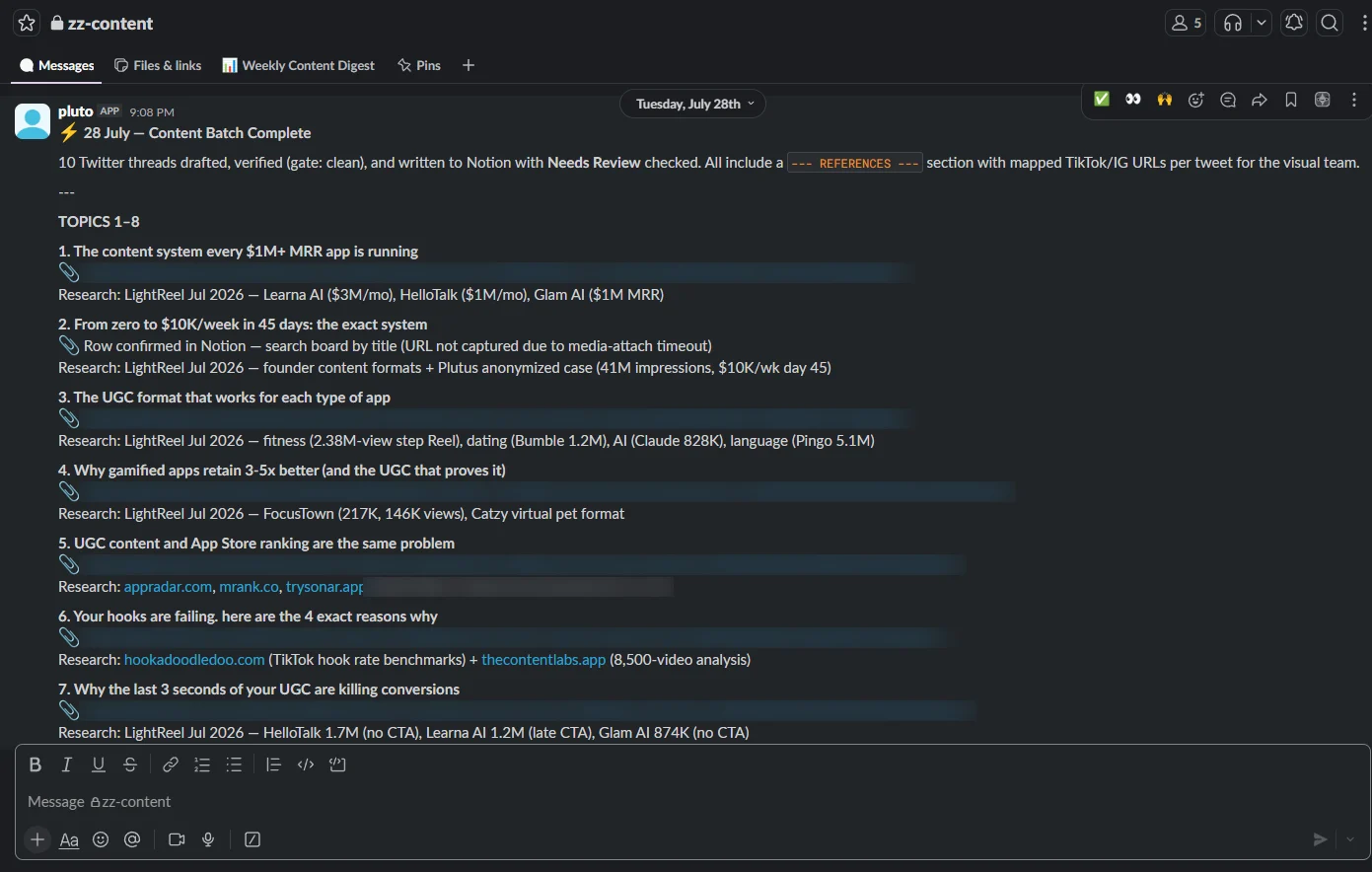Hide formatting toolbar with Aa
Image resolution: width=1372 pixels, height=872 pixels.
69,839
